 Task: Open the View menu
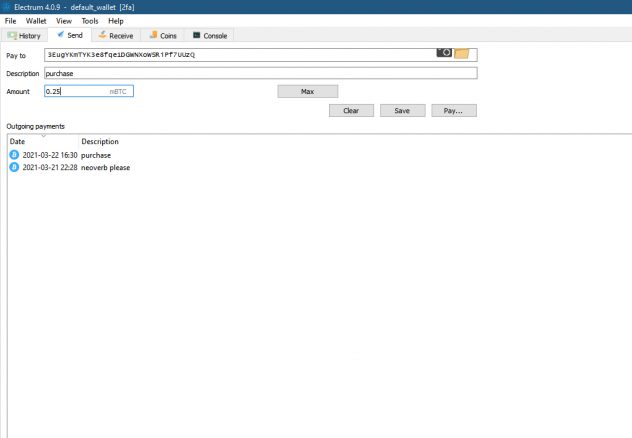(x=64, y=21)
